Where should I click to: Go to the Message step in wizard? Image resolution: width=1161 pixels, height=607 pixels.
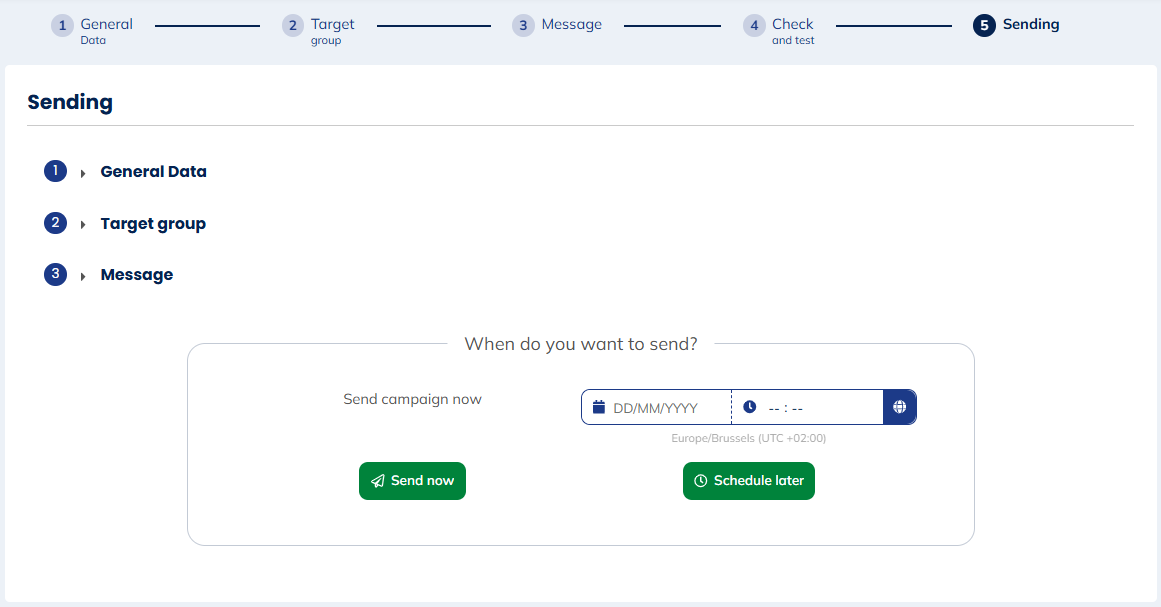coord(571,24)
